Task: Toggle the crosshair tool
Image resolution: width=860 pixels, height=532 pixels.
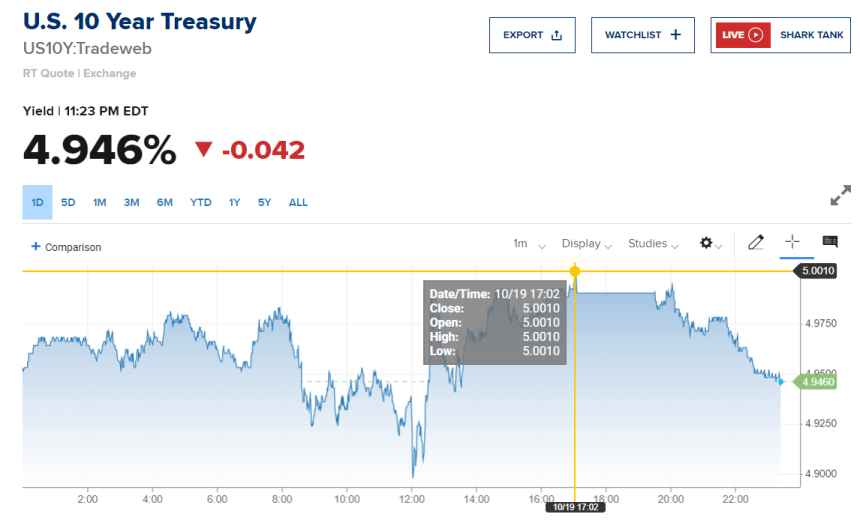Action: [x=792, y=242]
